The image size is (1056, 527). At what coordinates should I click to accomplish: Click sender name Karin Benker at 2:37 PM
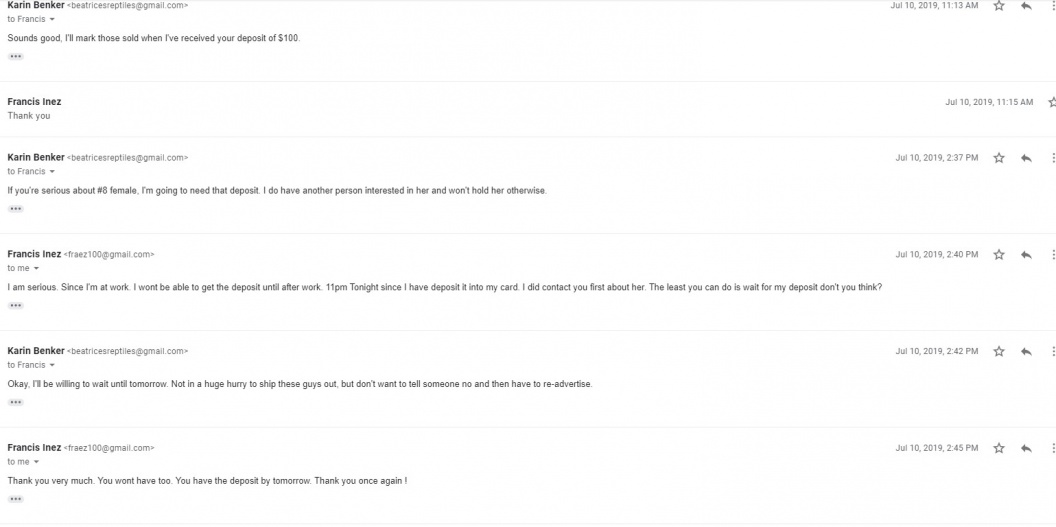click(36, 157)
